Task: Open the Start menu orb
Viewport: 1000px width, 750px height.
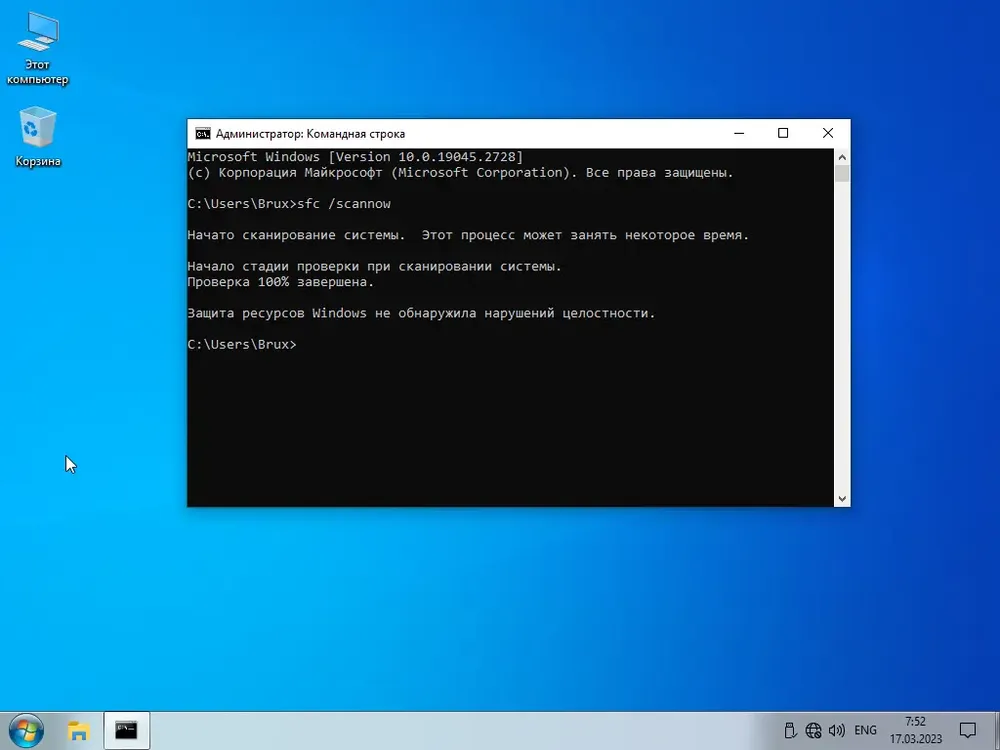Action: point(26,730)
